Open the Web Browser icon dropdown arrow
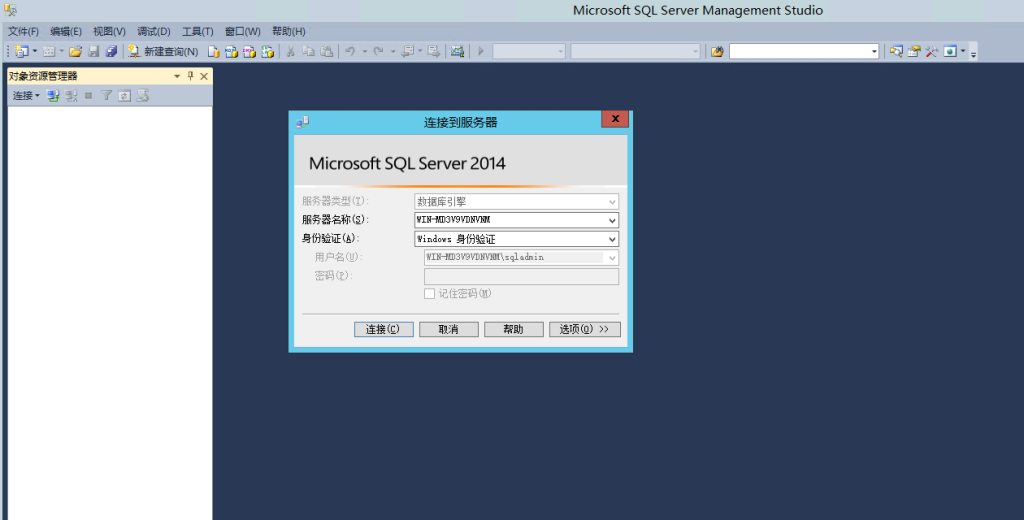 click(x=963, y=51)
